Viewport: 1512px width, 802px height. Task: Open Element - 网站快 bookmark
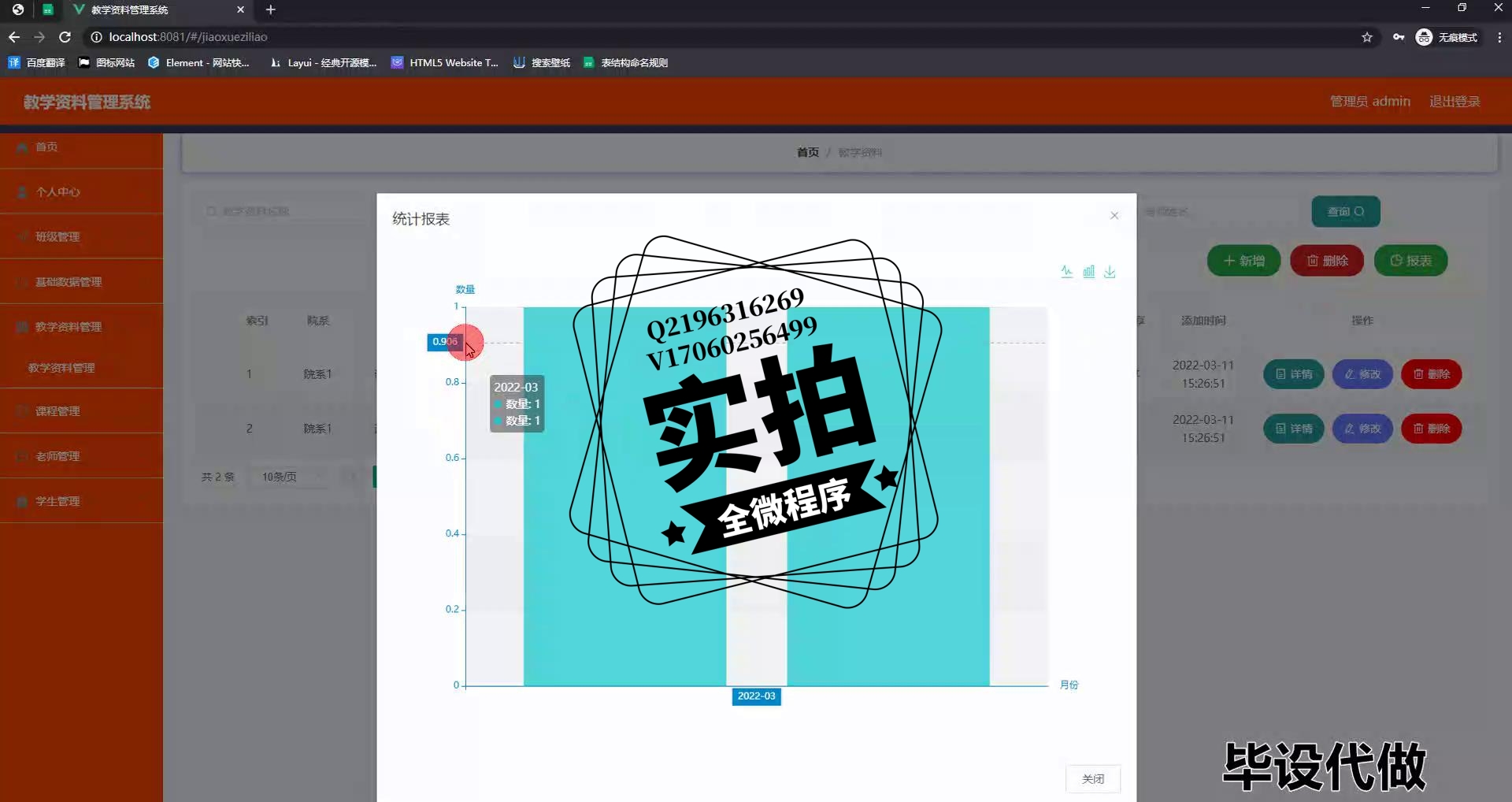199,62
